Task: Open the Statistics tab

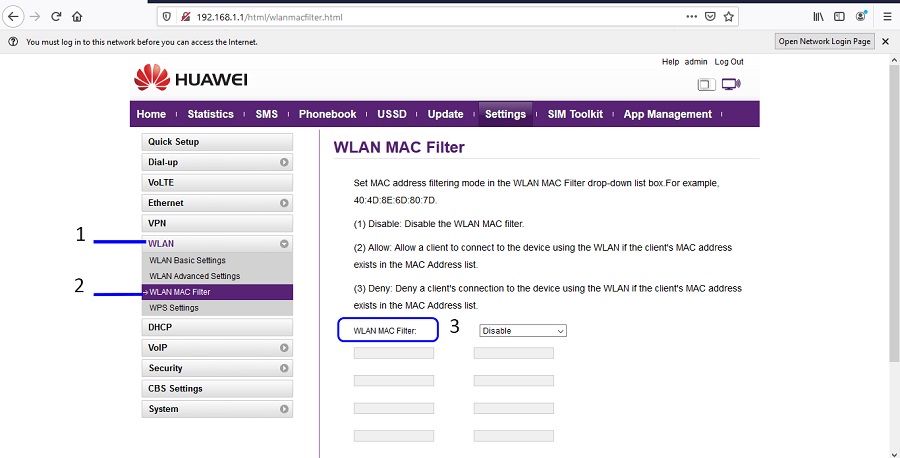Action: (211, 114)
